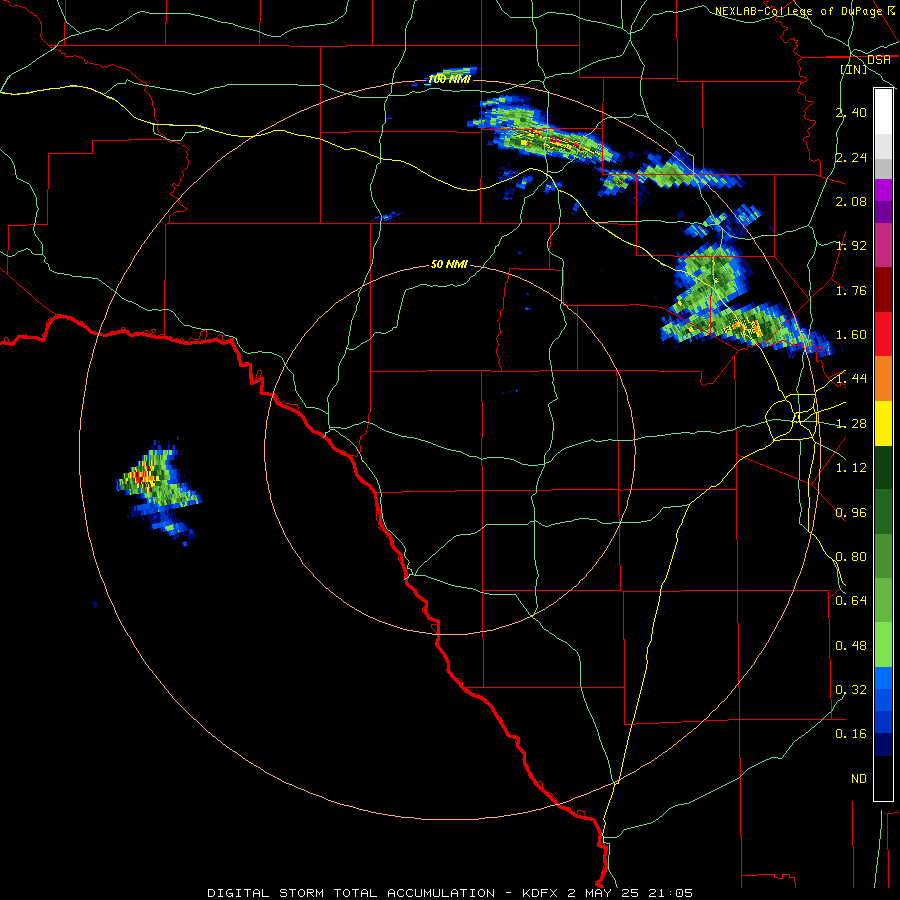Select the bright magenta legend swatch
This screenshot has height=900, width=900.
pos(883,190)
